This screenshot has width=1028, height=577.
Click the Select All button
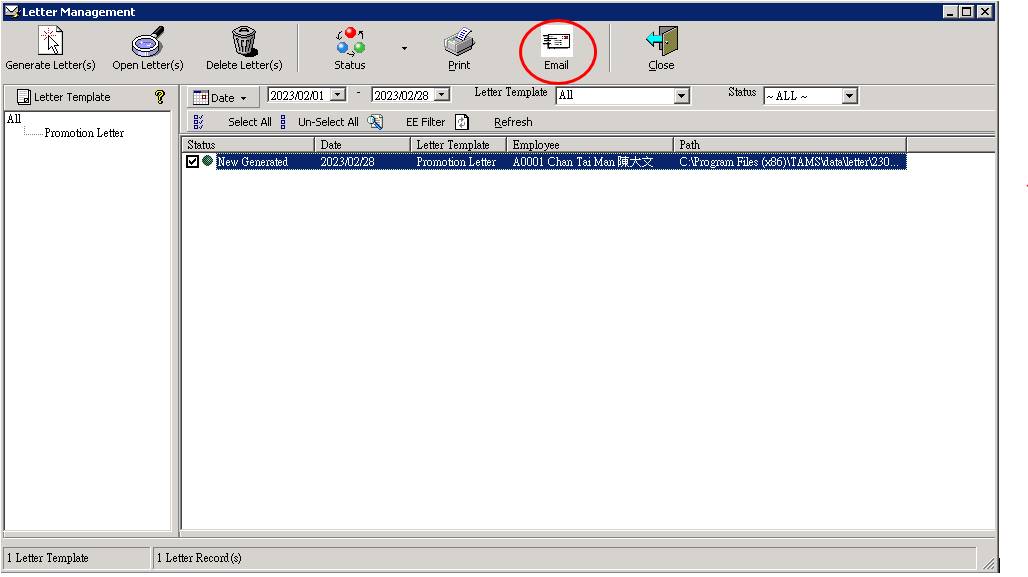(x=250, y=122)
